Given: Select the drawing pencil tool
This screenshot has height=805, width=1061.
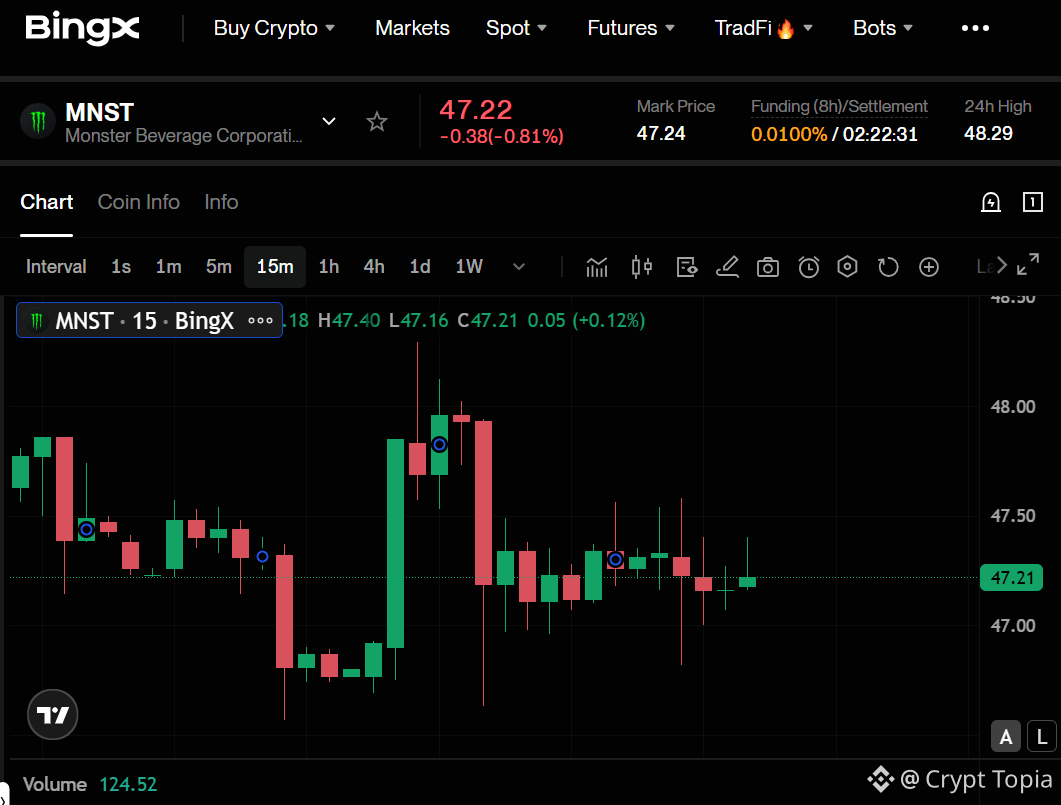Looking at the screenshot, I should coord(727,267).
